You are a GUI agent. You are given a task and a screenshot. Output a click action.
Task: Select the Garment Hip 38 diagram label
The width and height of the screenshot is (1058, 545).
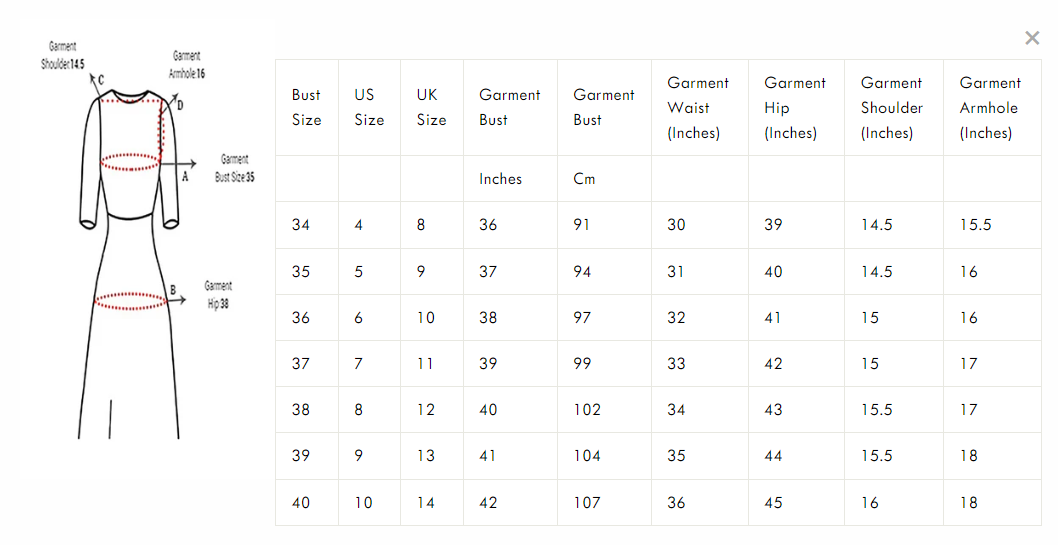pos(218,295)
